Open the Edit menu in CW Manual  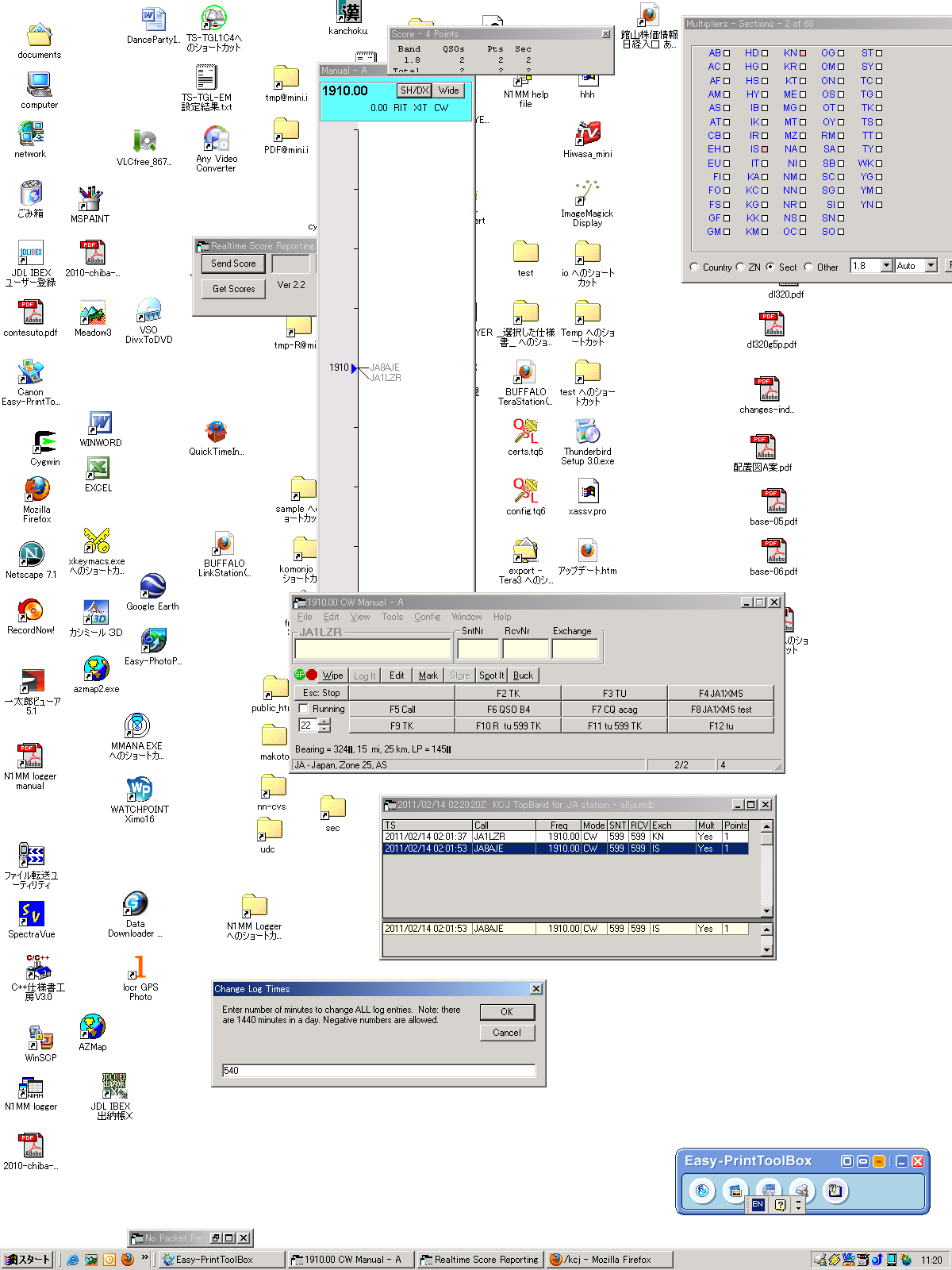coord(331,617)
